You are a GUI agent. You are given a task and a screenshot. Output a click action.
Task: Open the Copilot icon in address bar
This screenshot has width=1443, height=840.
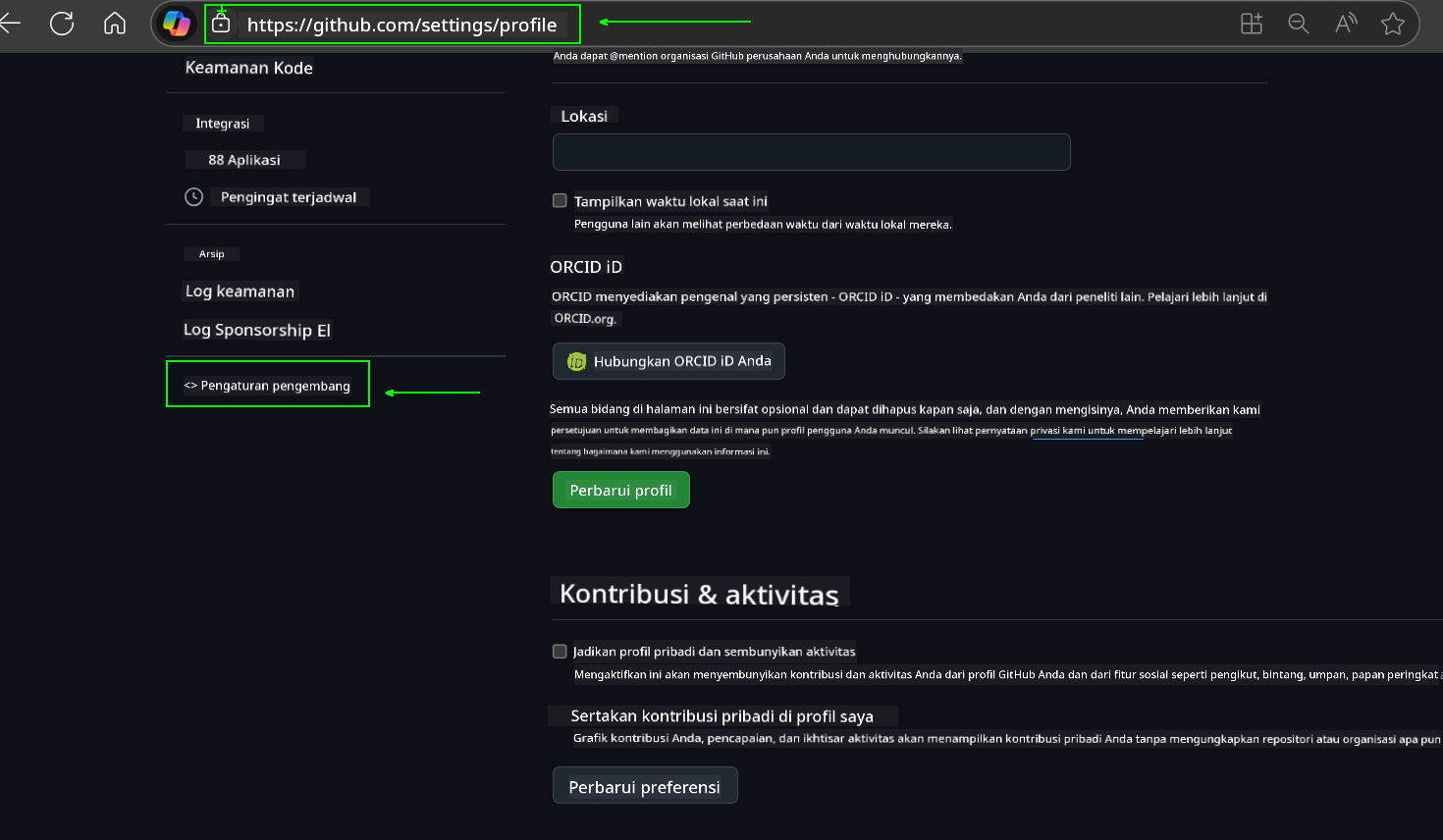click(177, 24)
